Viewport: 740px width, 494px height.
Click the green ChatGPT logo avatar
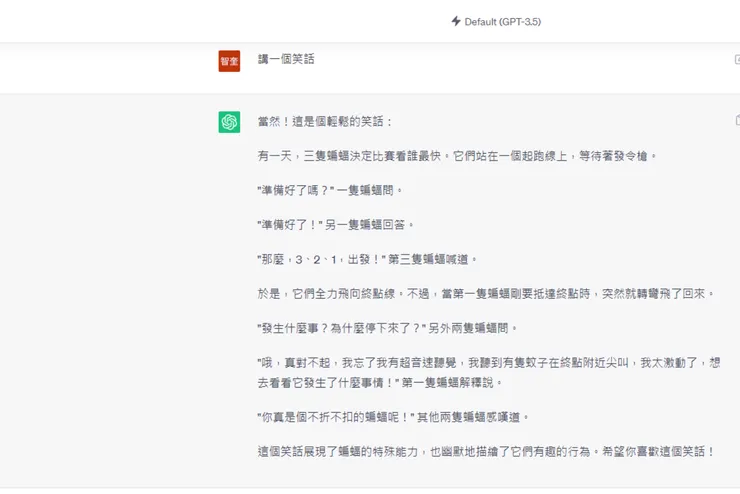click(229, 122)
